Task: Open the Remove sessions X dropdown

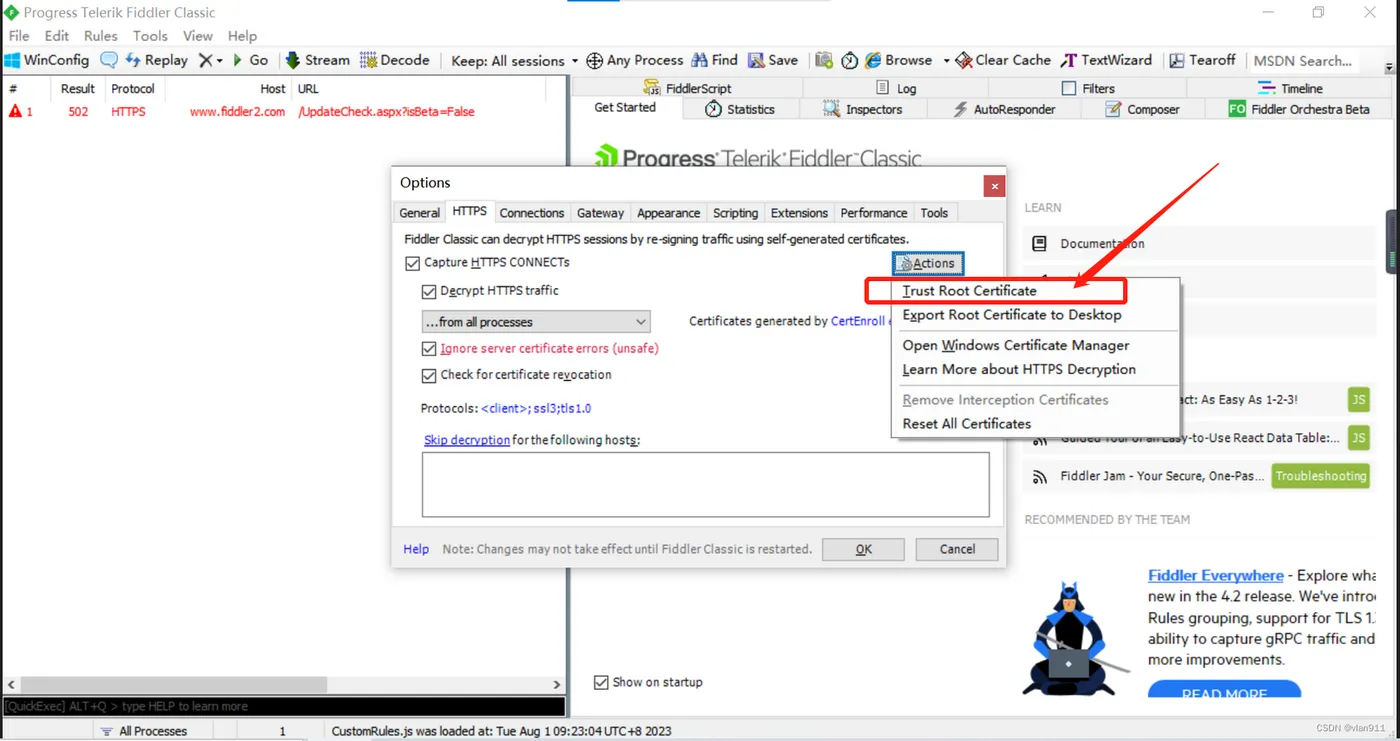Action: 210,60
